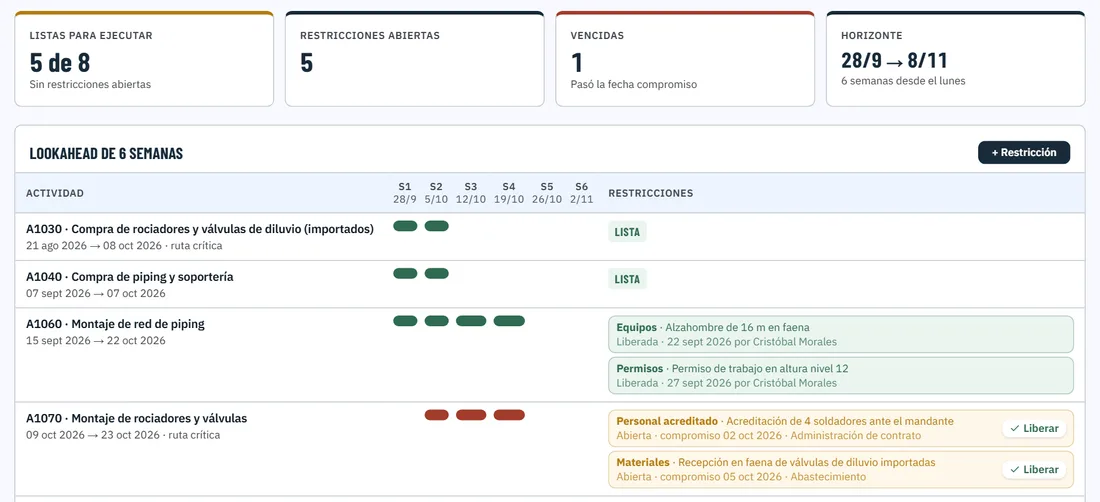
Task: Click activity A1070 Montaje de rociadores y válvulas
Action: point(137,419)
